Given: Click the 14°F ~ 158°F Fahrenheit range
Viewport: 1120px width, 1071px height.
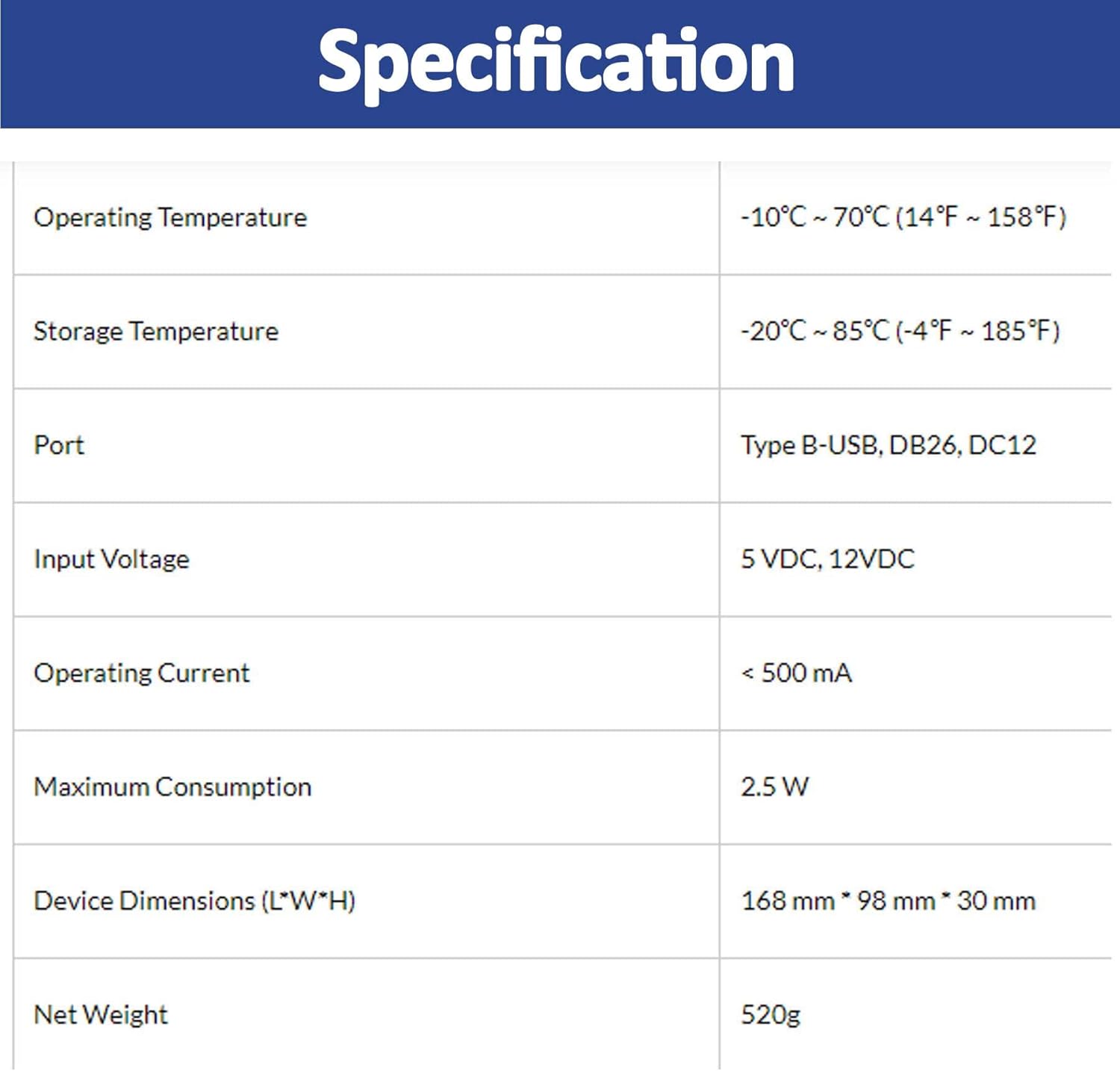Looking at the screenshot, I should (980, 217).
